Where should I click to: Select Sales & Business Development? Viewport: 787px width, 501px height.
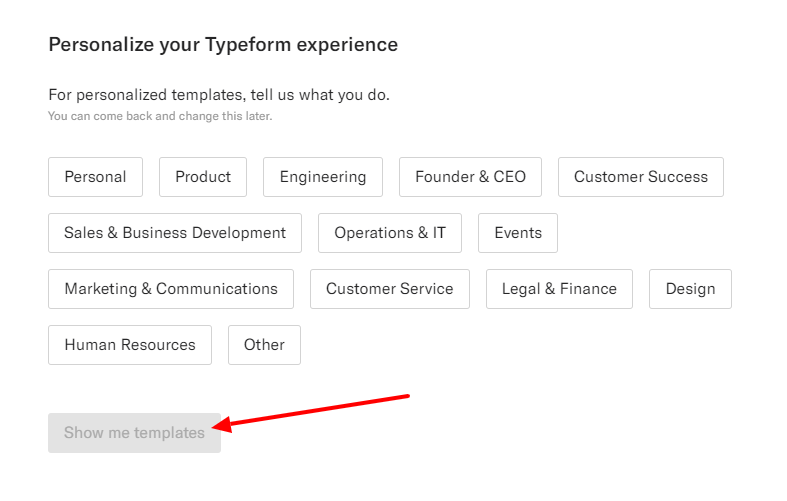pos(175,233)
